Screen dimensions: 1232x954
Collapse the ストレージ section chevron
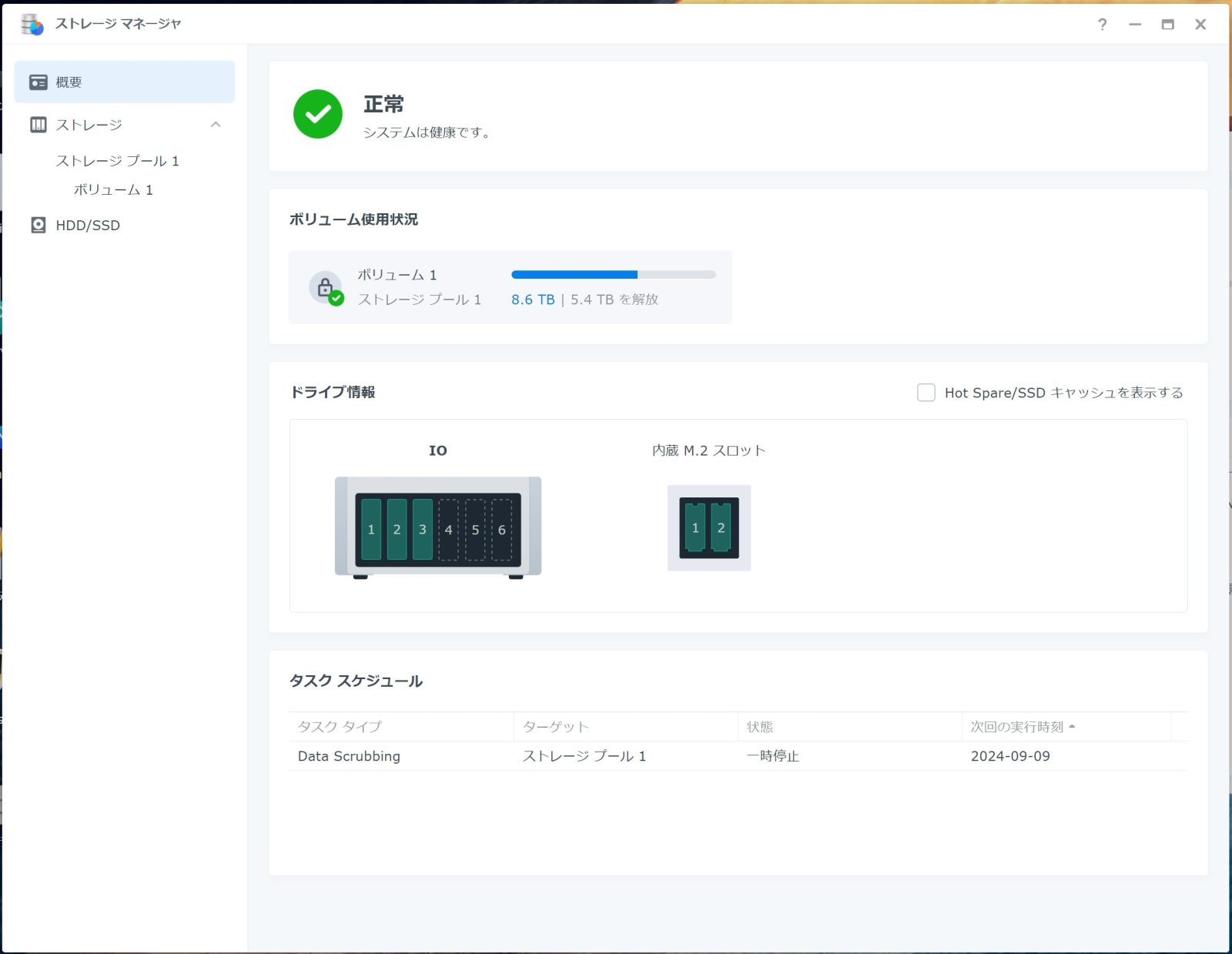[x=216, y=125]
